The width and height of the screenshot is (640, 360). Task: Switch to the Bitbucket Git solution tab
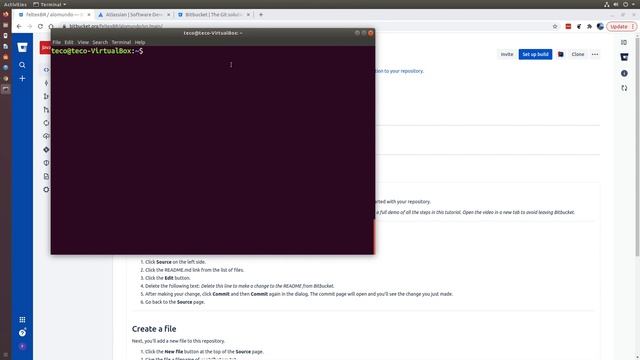[213, 15]
